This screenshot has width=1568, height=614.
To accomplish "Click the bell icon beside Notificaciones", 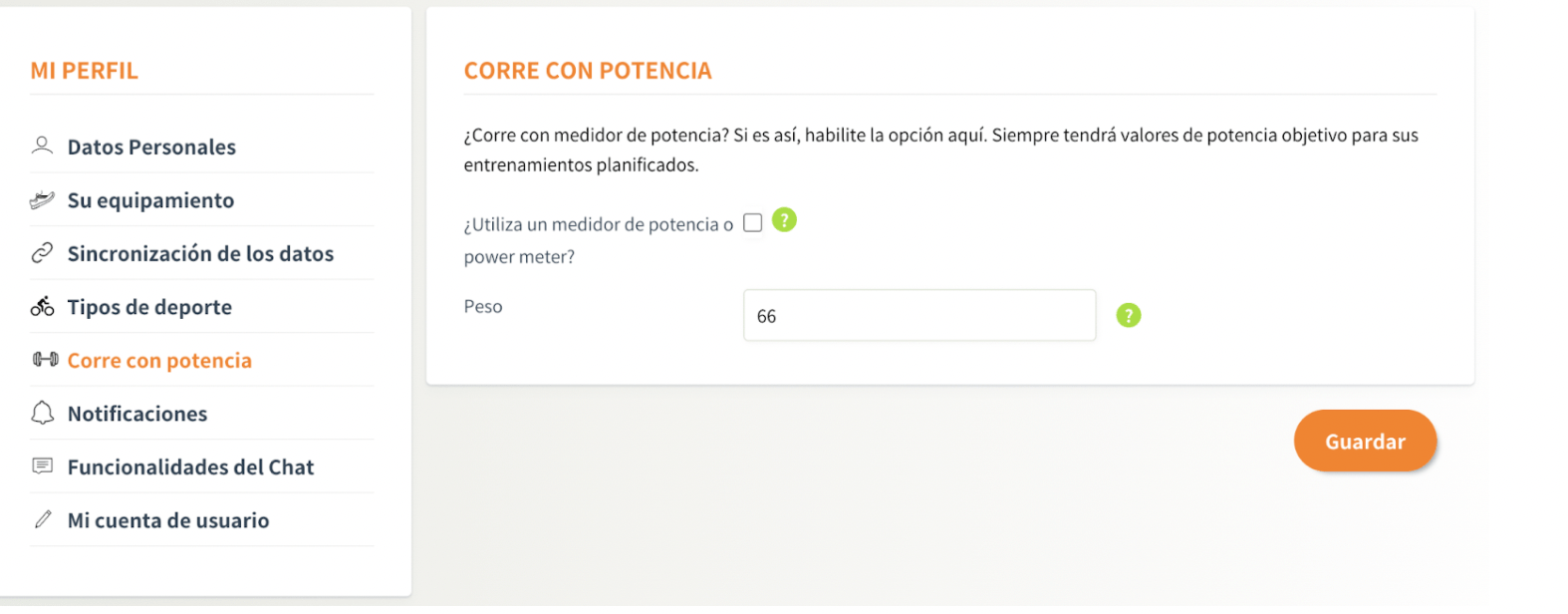I will [x=42, y=413].
